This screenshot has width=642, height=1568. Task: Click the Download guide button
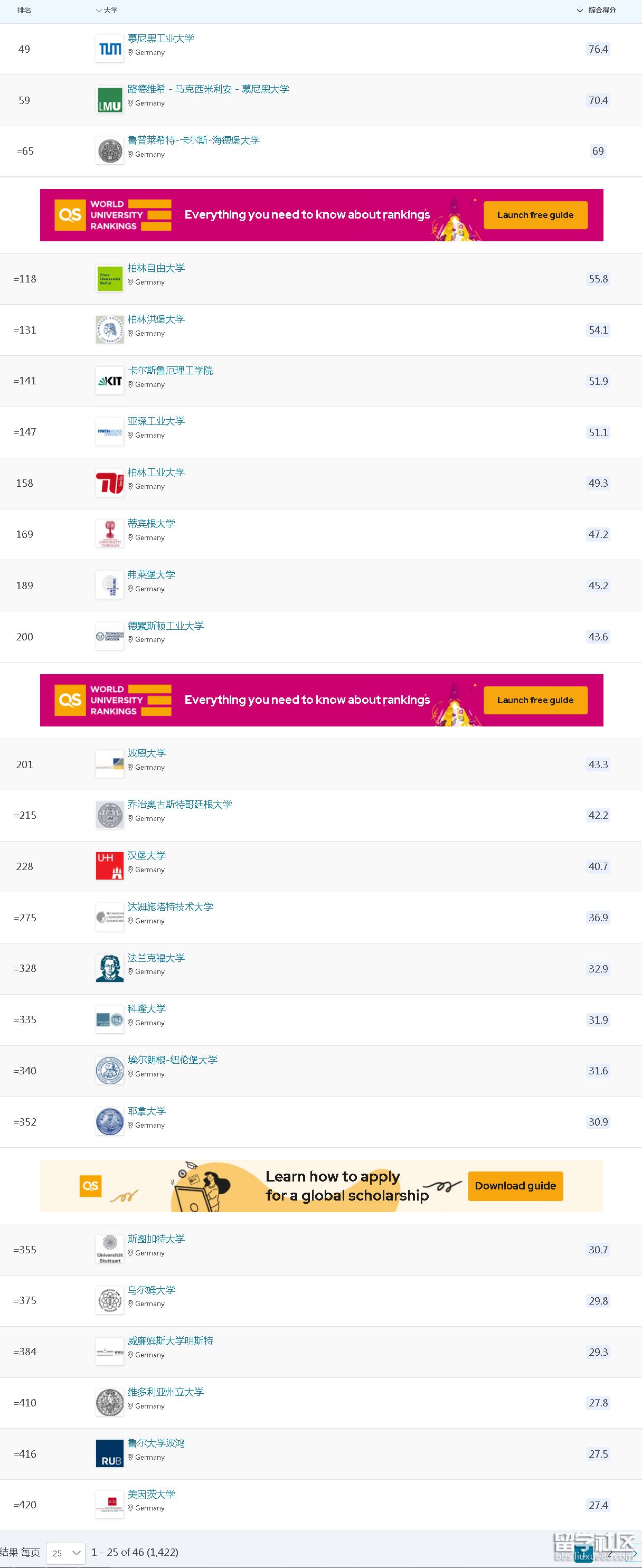515,1186
